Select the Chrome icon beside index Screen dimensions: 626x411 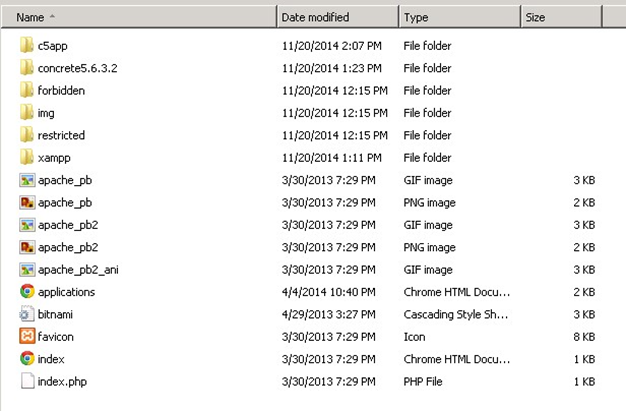tap(27, 359)
